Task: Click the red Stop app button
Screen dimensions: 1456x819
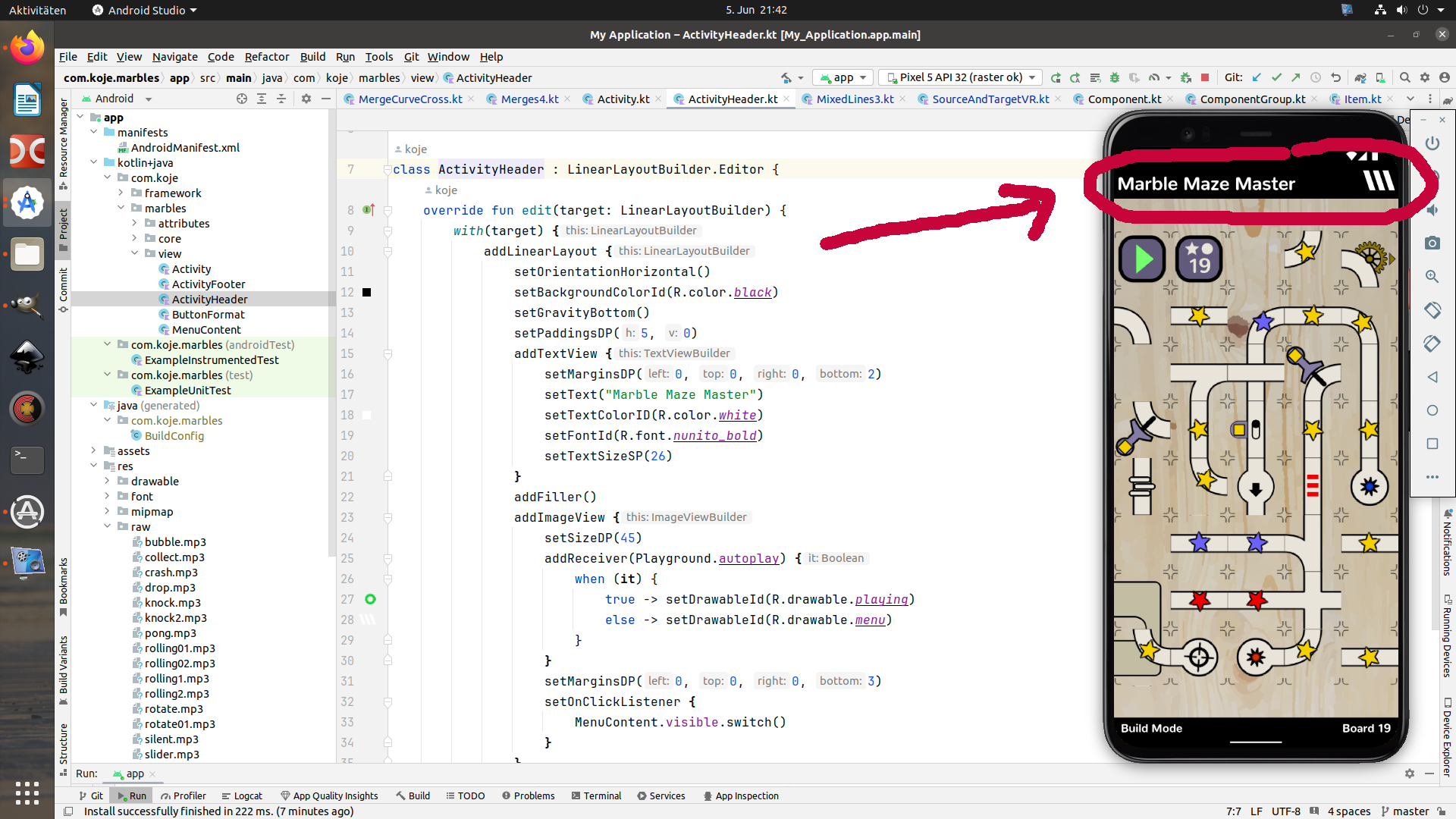Action: pyautogui.click(x=1205, y=77)
